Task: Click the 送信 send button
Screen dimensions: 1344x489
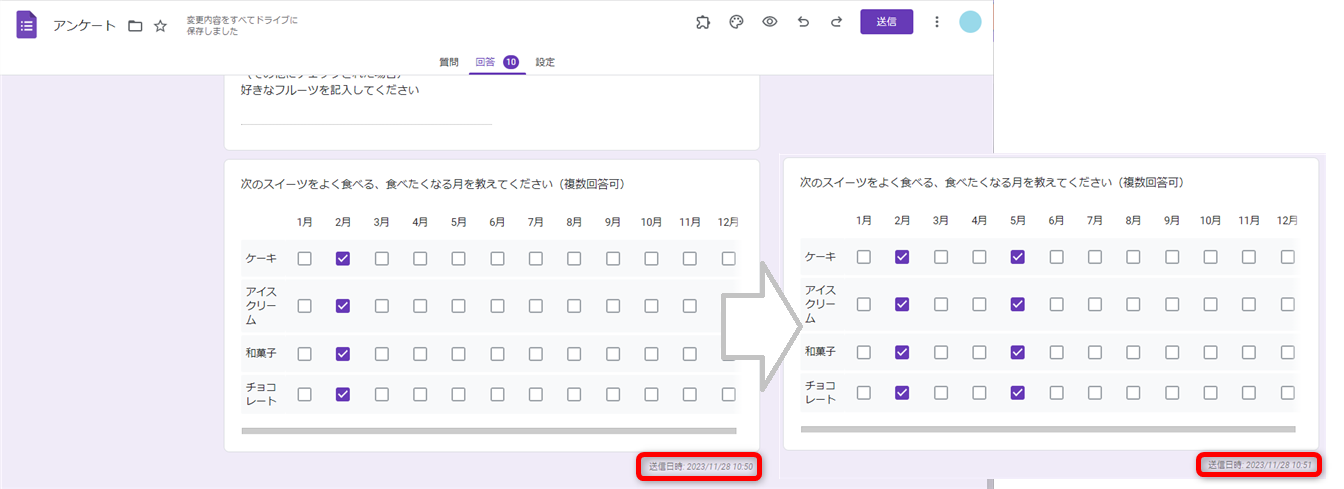Action: [x=886, y=22]
